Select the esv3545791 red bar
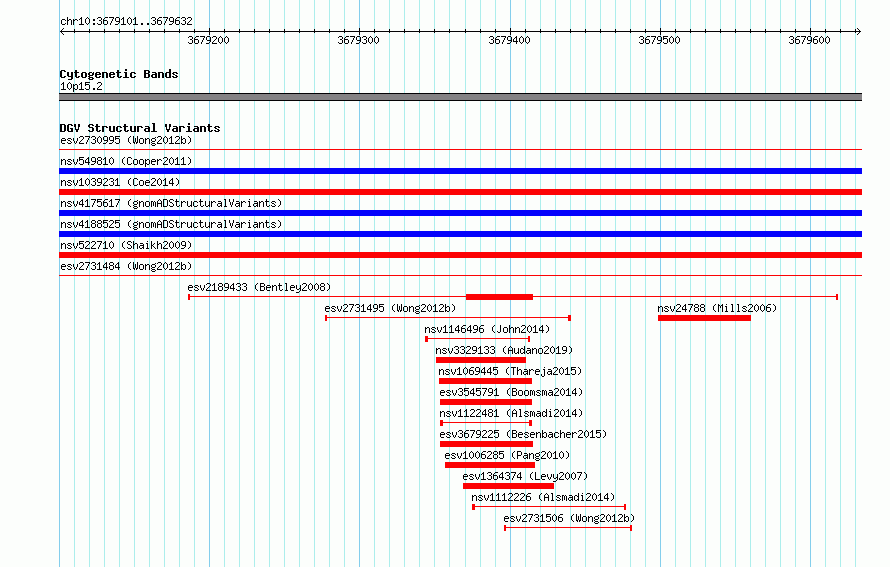Image resolution: width=890 pixels, height=567 pixels. [486, 402]
